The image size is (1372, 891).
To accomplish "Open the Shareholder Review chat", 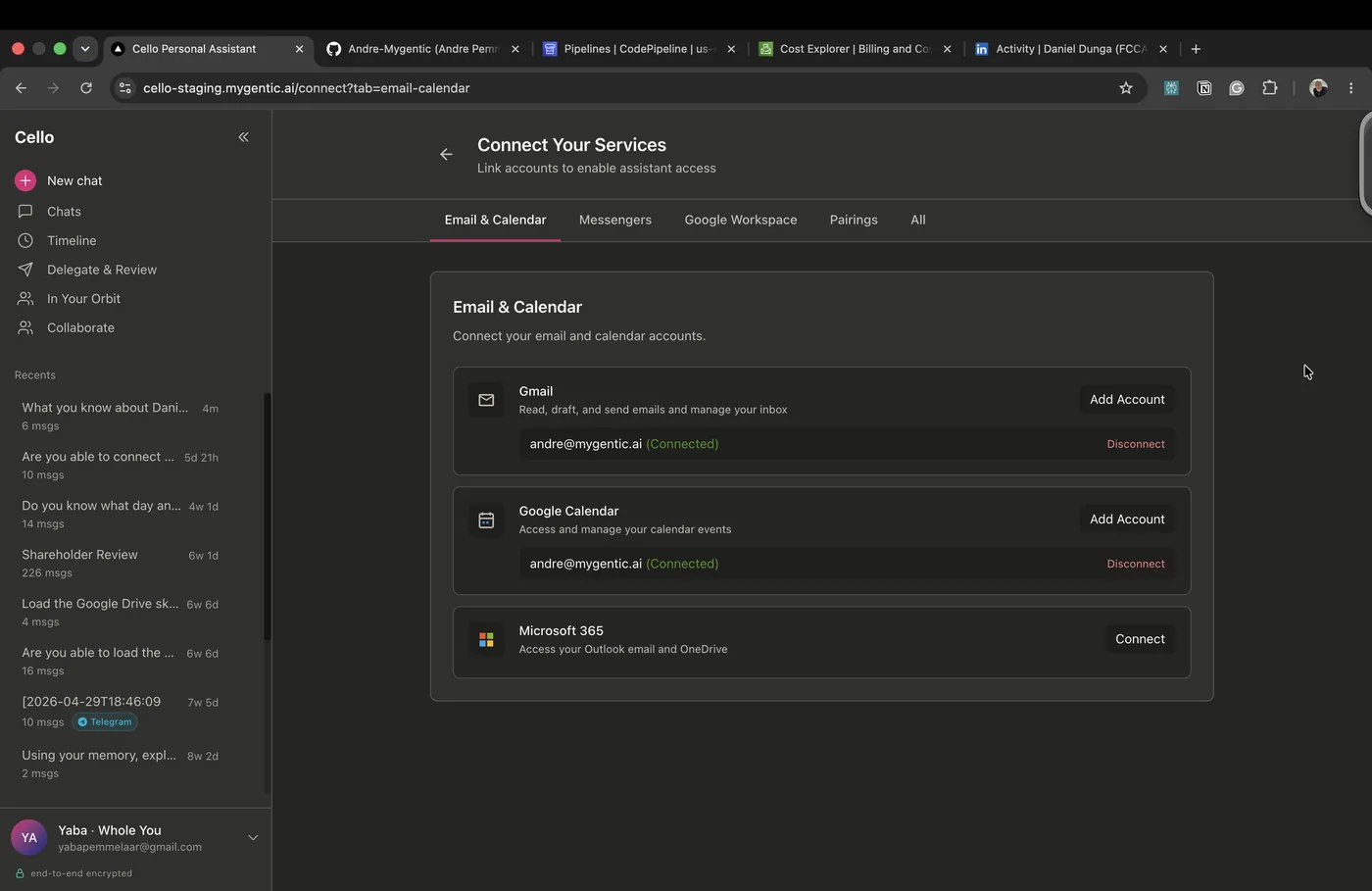I will coord(120,563).
